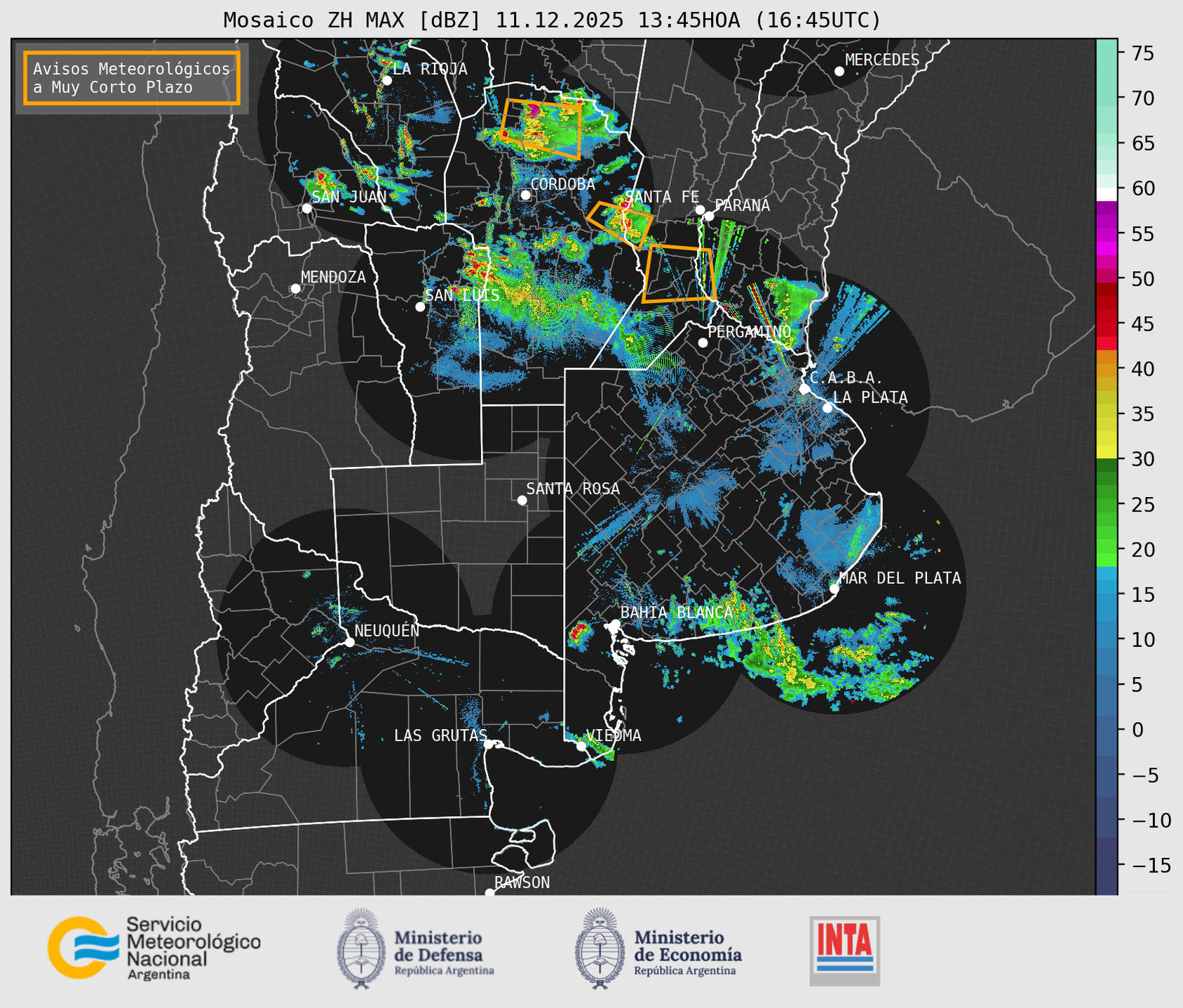Select the La Rioja city marker dot
The image size is (1183, 1008).
[x=387, y=81]
